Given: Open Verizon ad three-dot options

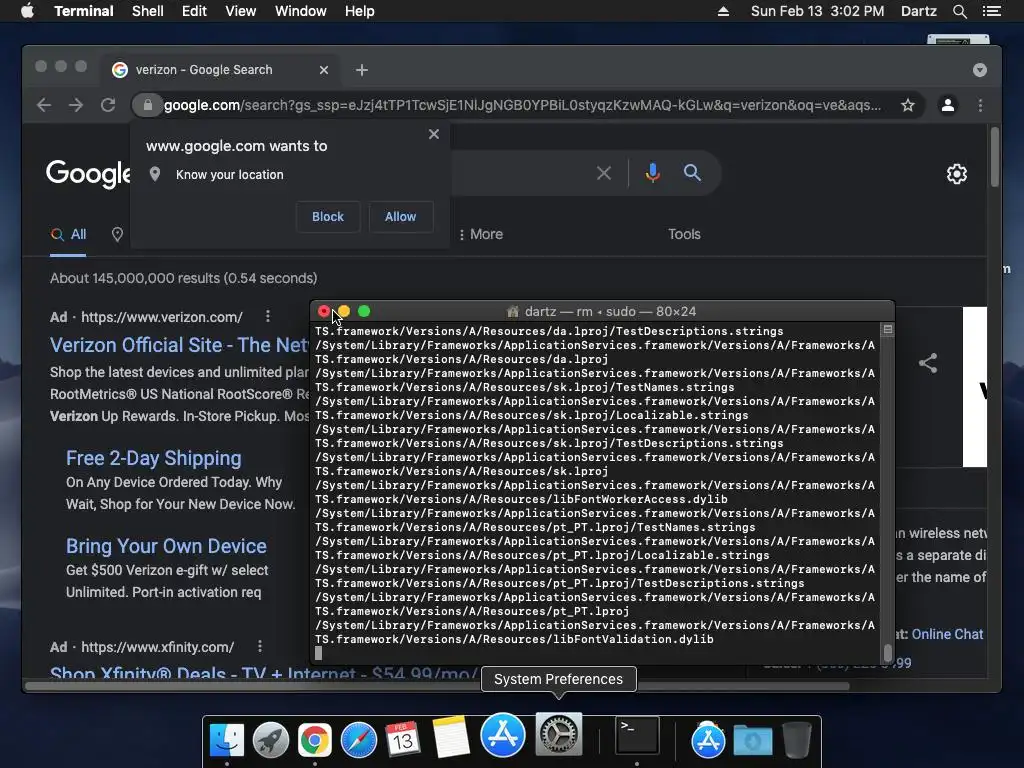Looking at the screenshot, I should pyautogui.click(x=268, y=317).
